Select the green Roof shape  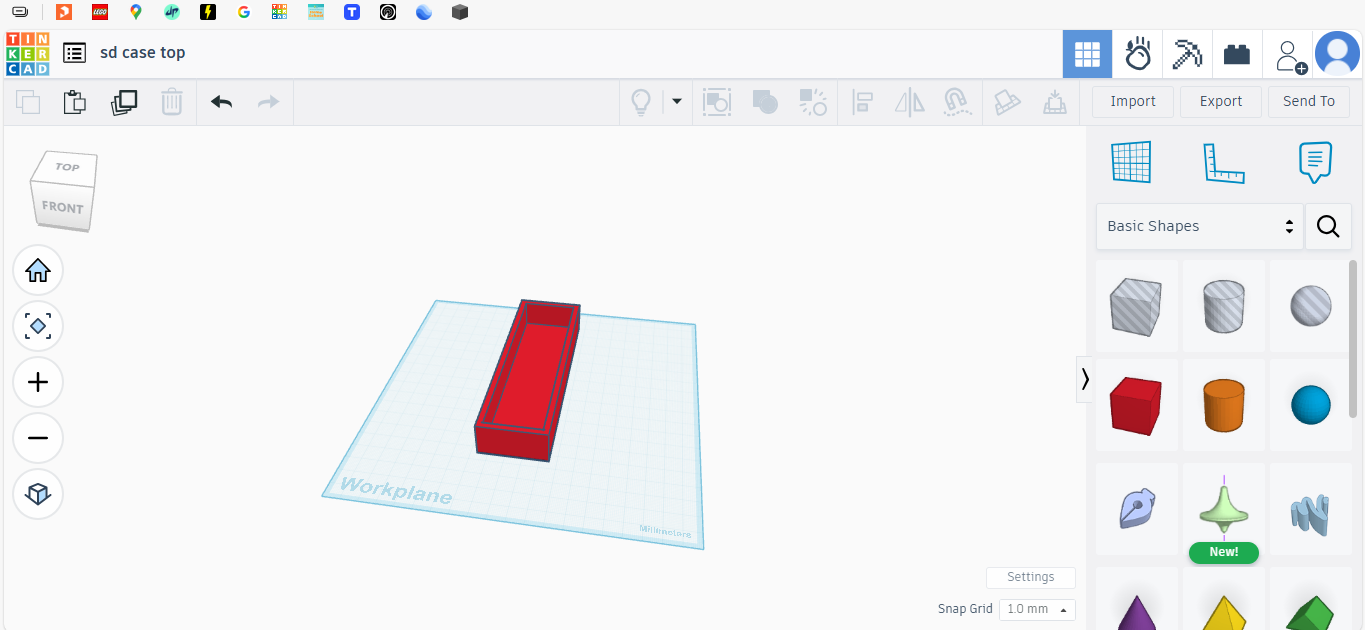point(1311,611)
